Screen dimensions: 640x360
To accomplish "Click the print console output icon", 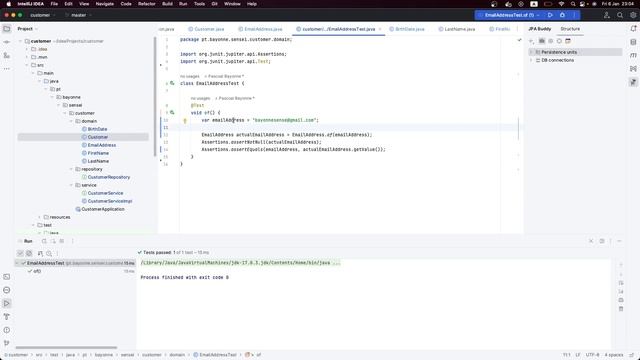I will 621,300.
